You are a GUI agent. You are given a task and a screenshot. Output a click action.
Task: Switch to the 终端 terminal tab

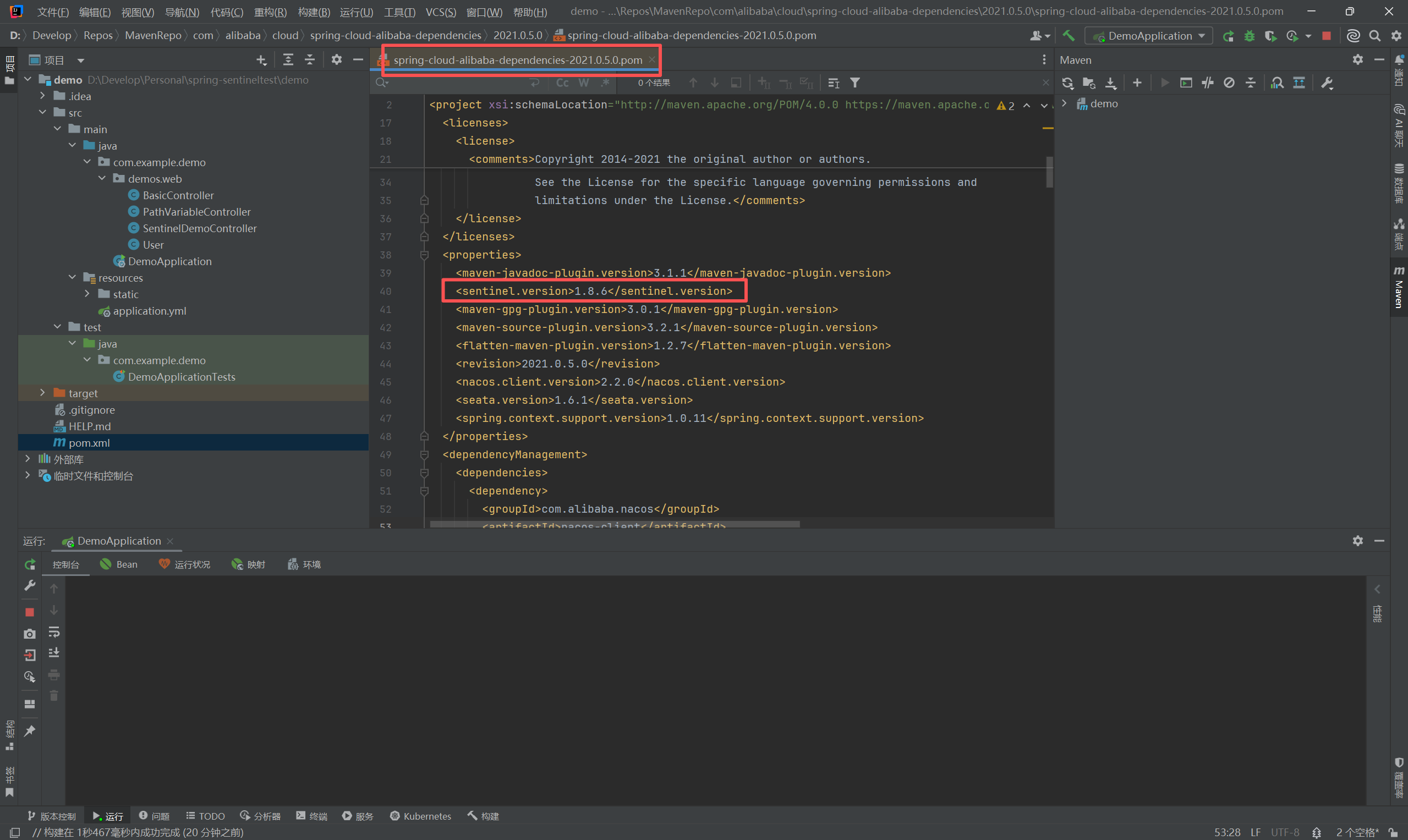[312, 816]
